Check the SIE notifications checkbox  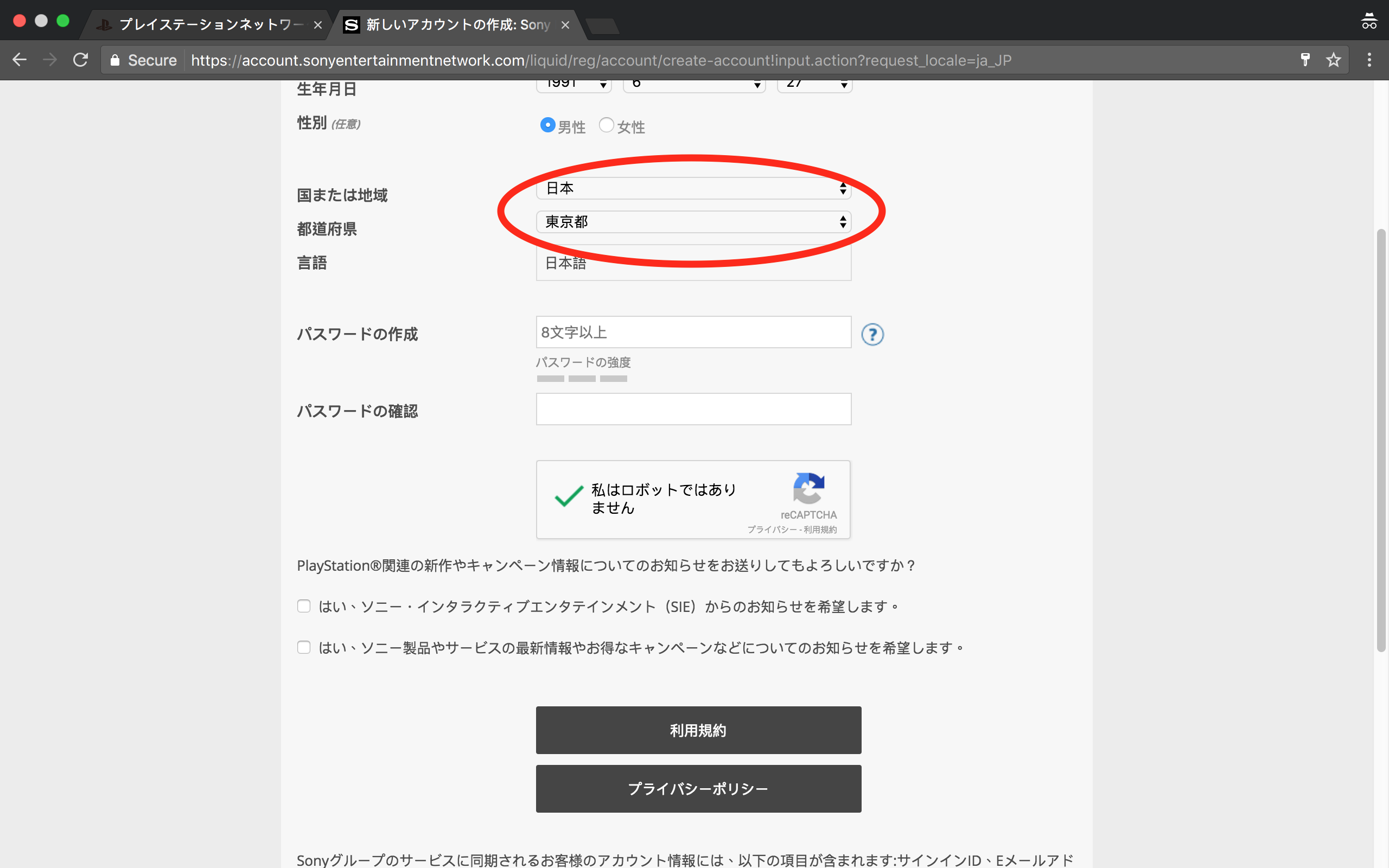coord(304,606)
